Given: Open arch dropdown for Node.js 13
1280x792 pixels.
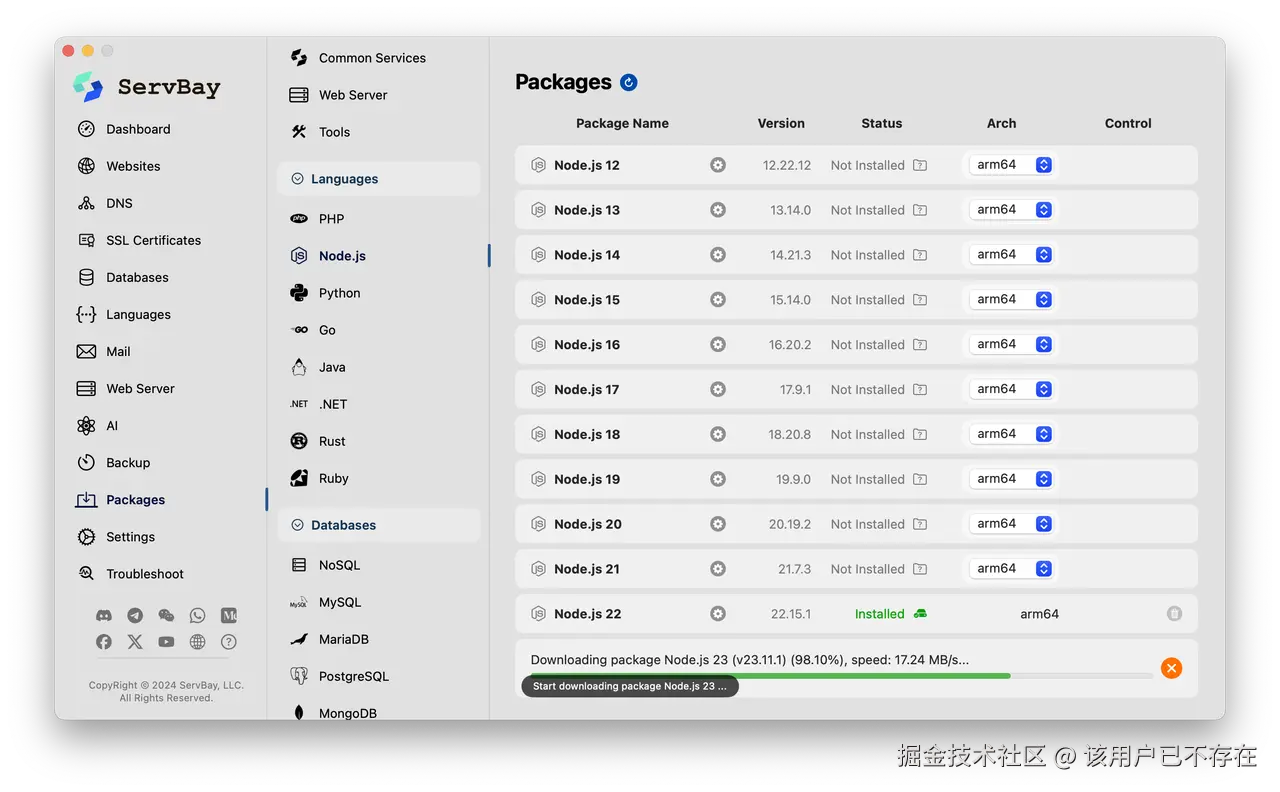Looking at the screenshot, I should (1012, 210).
